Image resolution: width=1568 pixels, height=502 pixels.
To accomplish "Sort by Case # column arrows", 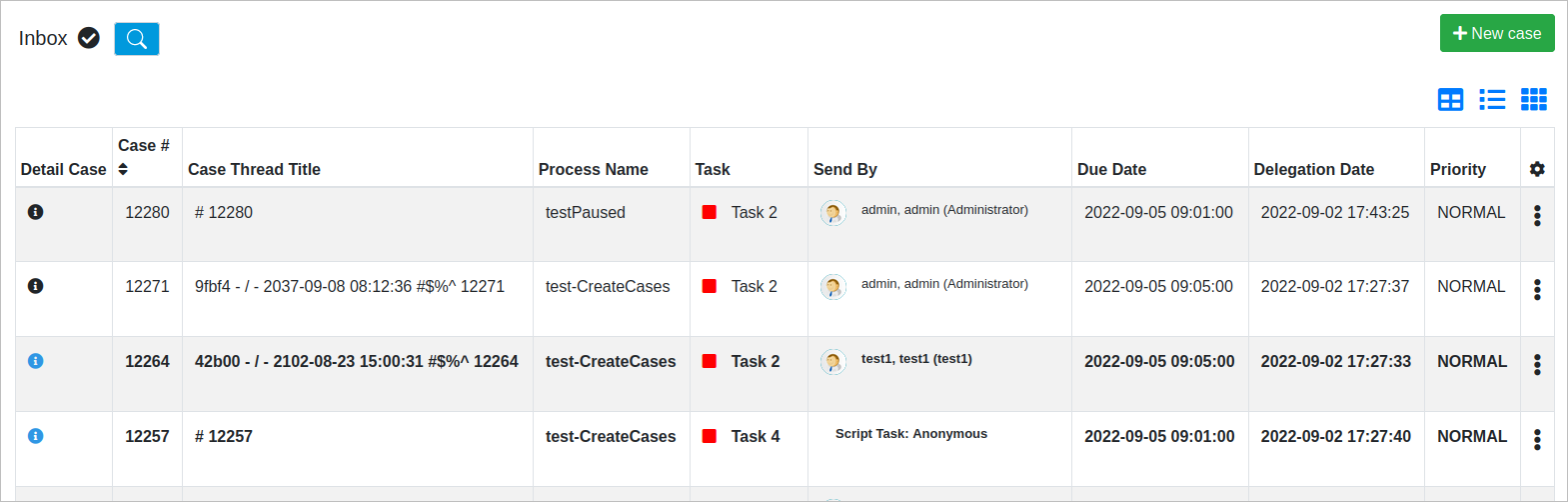I will [x=123, y=169].
